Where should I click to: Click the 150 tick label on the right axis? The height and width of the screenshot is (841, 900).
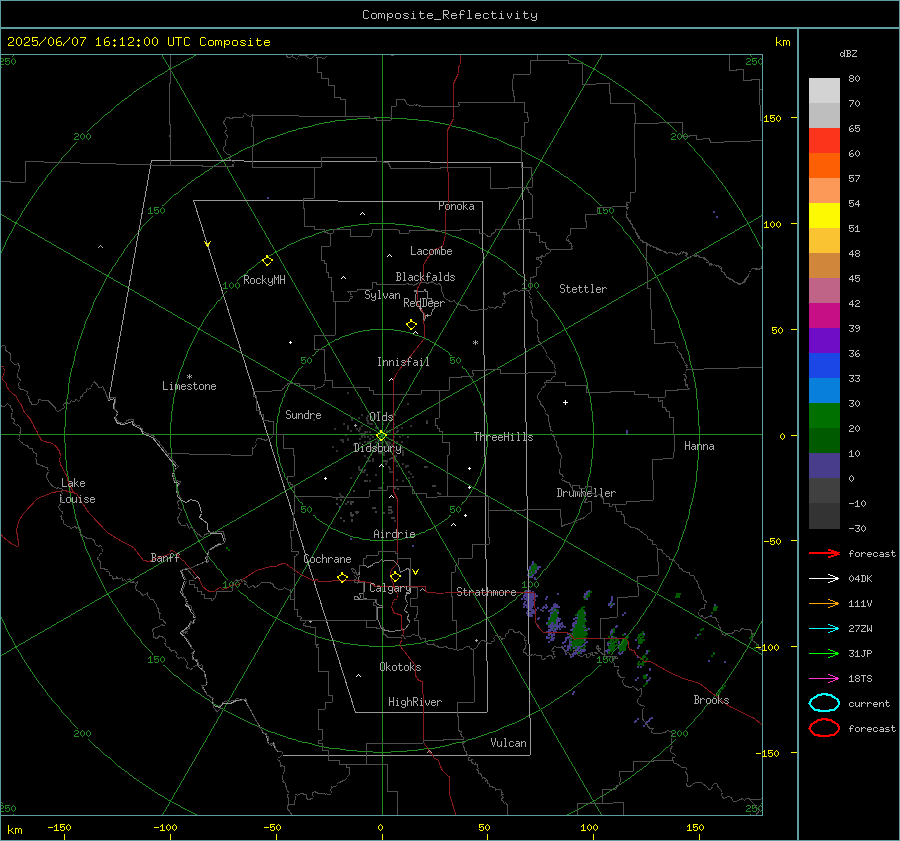pos(773,118)
